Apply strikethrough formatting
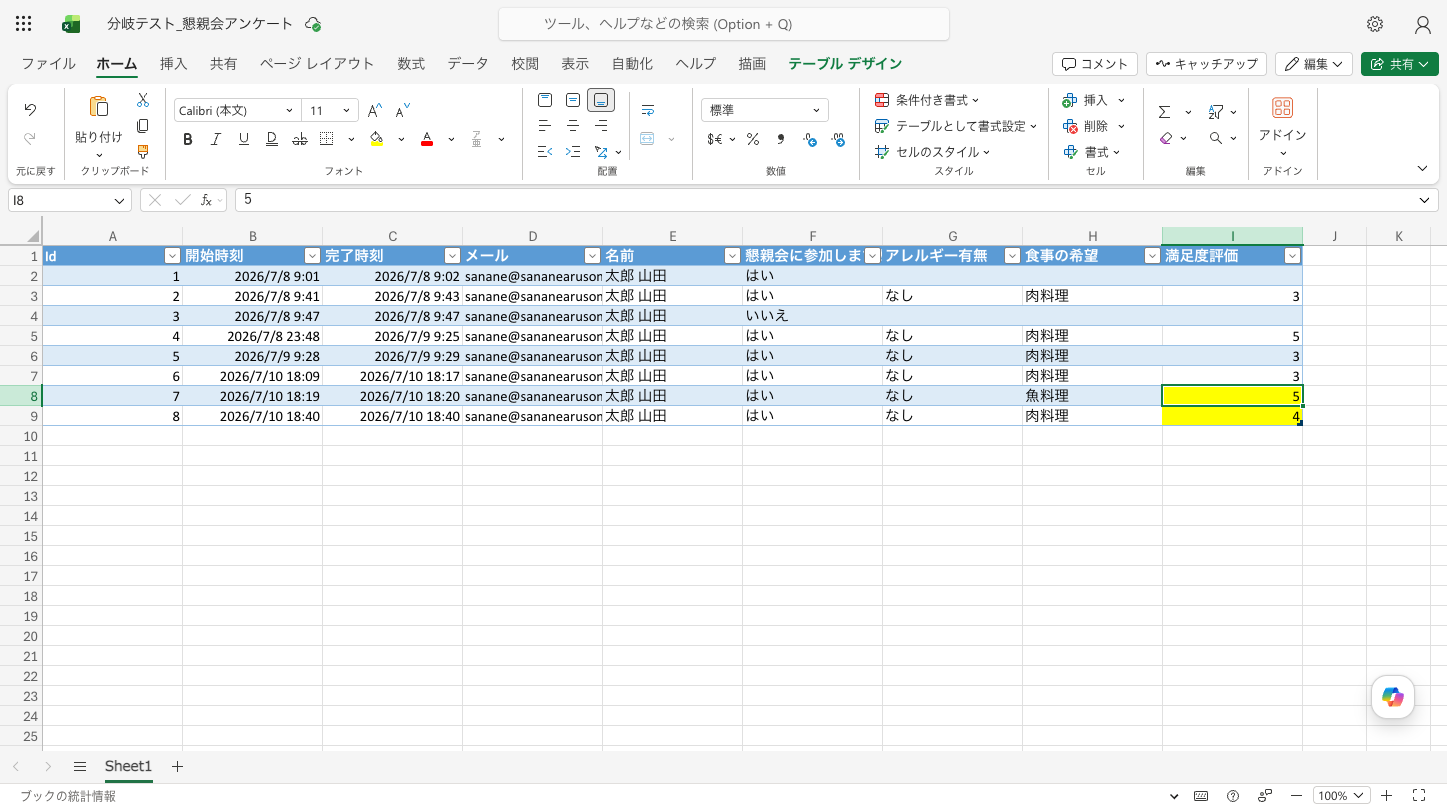Image resolution: width=1447 pixels, height=806 pixels. 300,139
